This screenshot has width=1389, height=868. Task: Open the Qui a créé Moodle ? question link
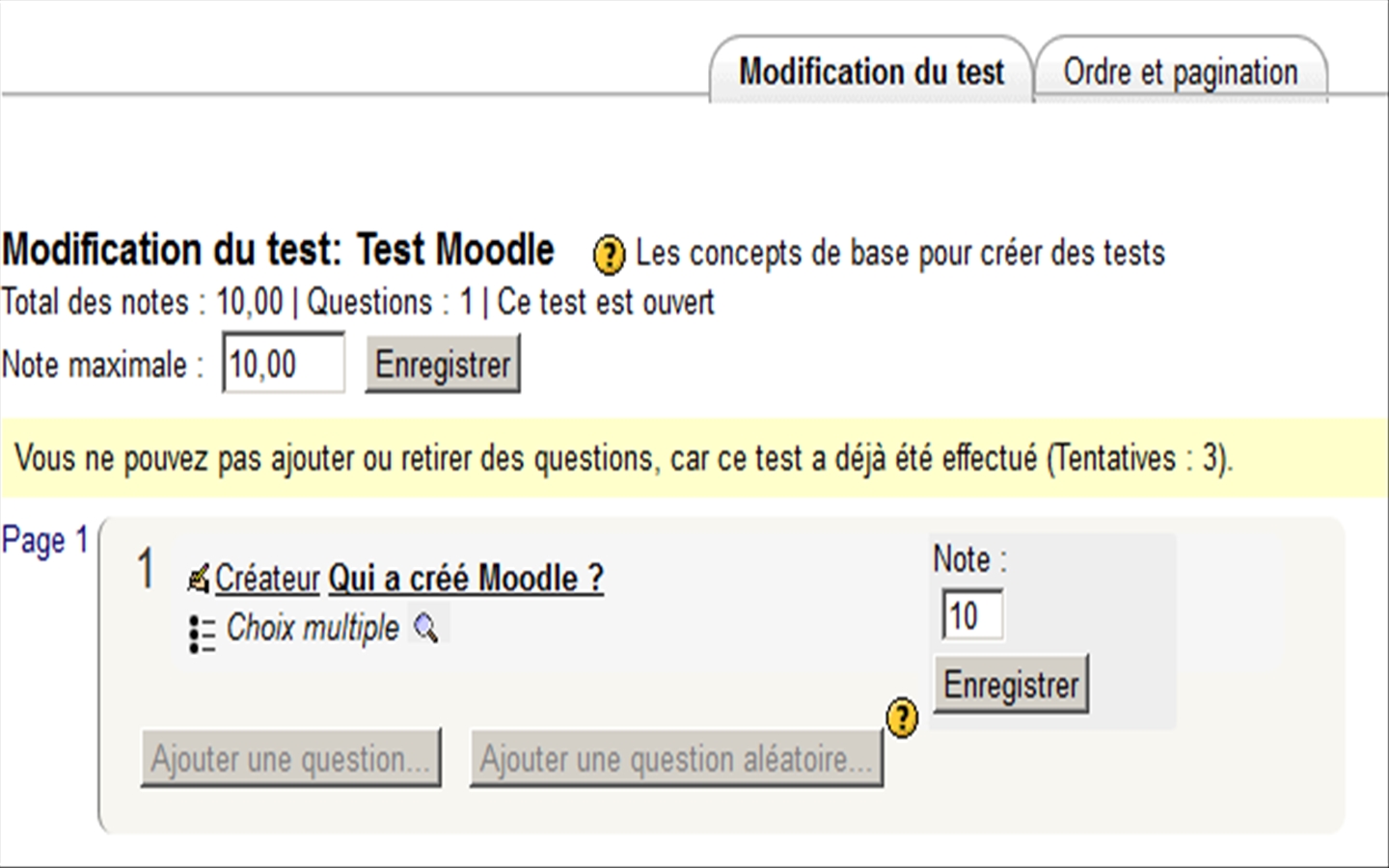point(466,579)
